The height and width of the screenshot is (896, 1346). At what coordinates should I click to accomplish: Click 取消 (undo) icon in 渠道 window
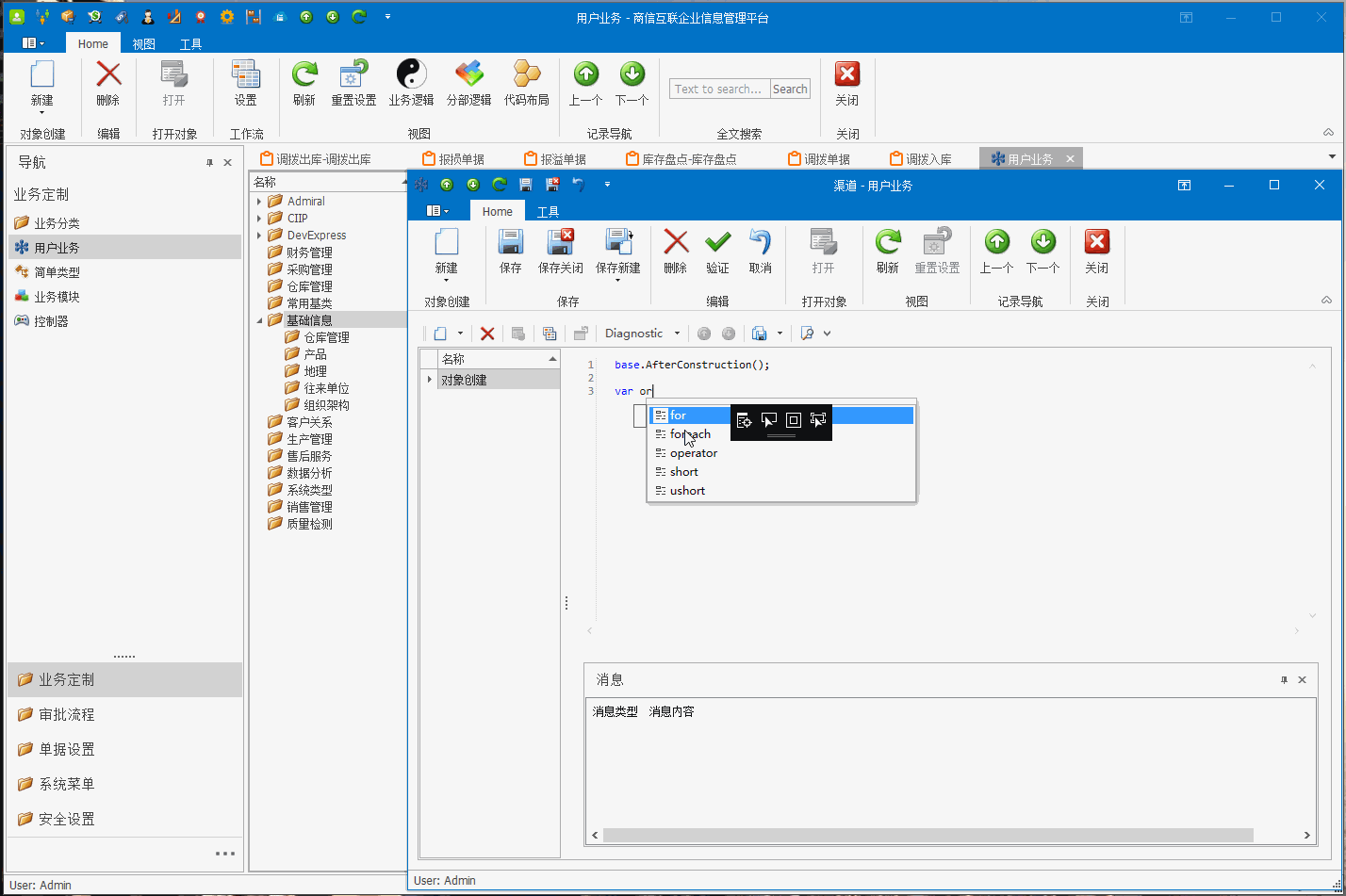pyautogui.click(x=760, y=251)
